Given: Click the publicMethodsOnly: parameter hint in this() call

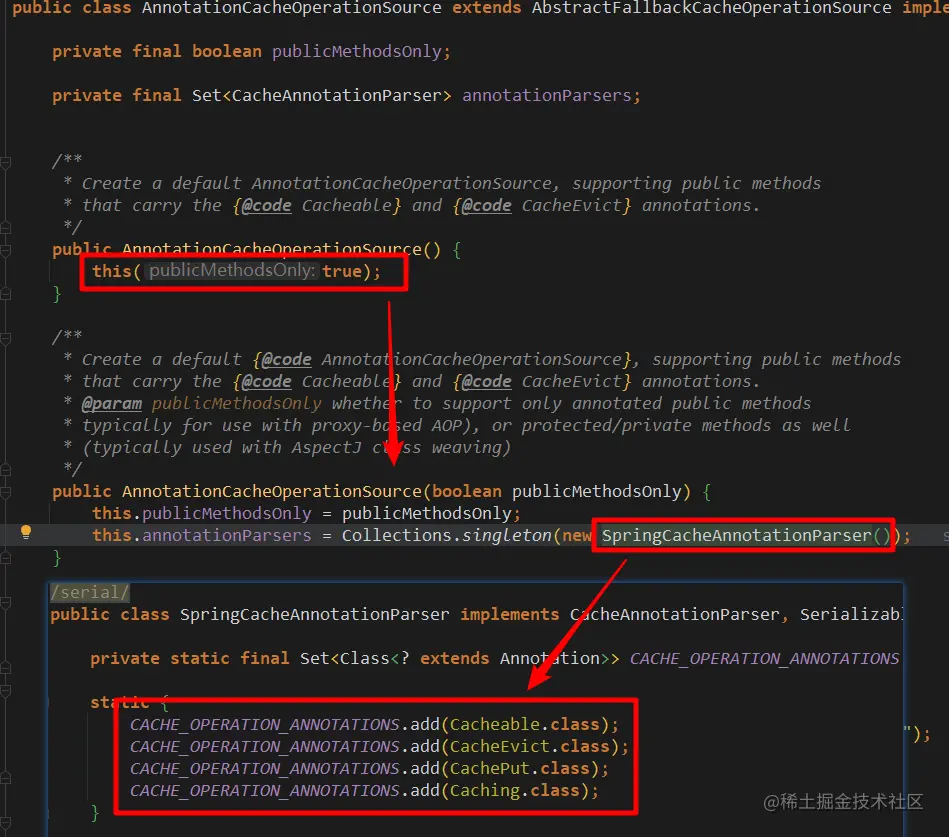Looking at the screenshot, I should click(232, 270).
